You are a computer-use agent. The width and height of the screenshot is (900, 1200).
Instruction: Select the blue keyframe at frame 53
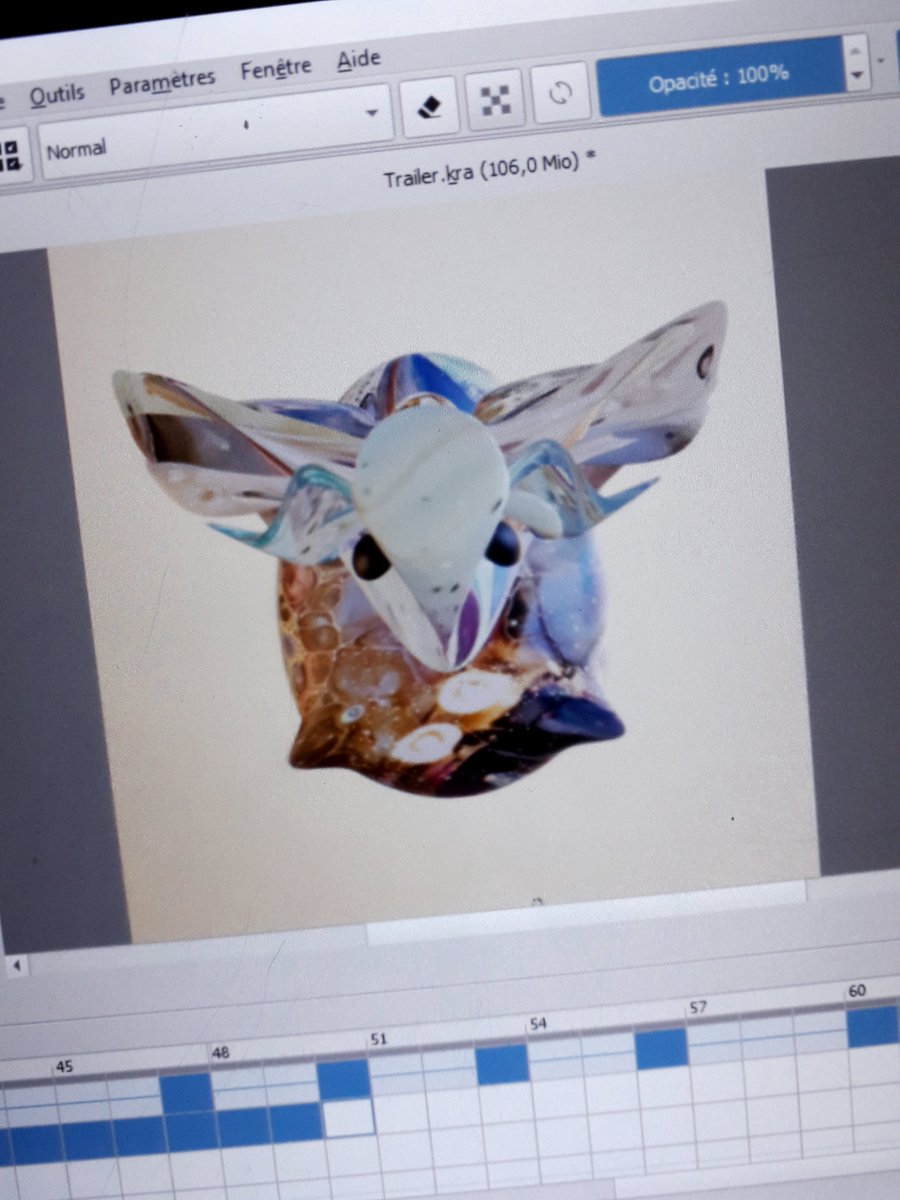(x=502, y=1064)
